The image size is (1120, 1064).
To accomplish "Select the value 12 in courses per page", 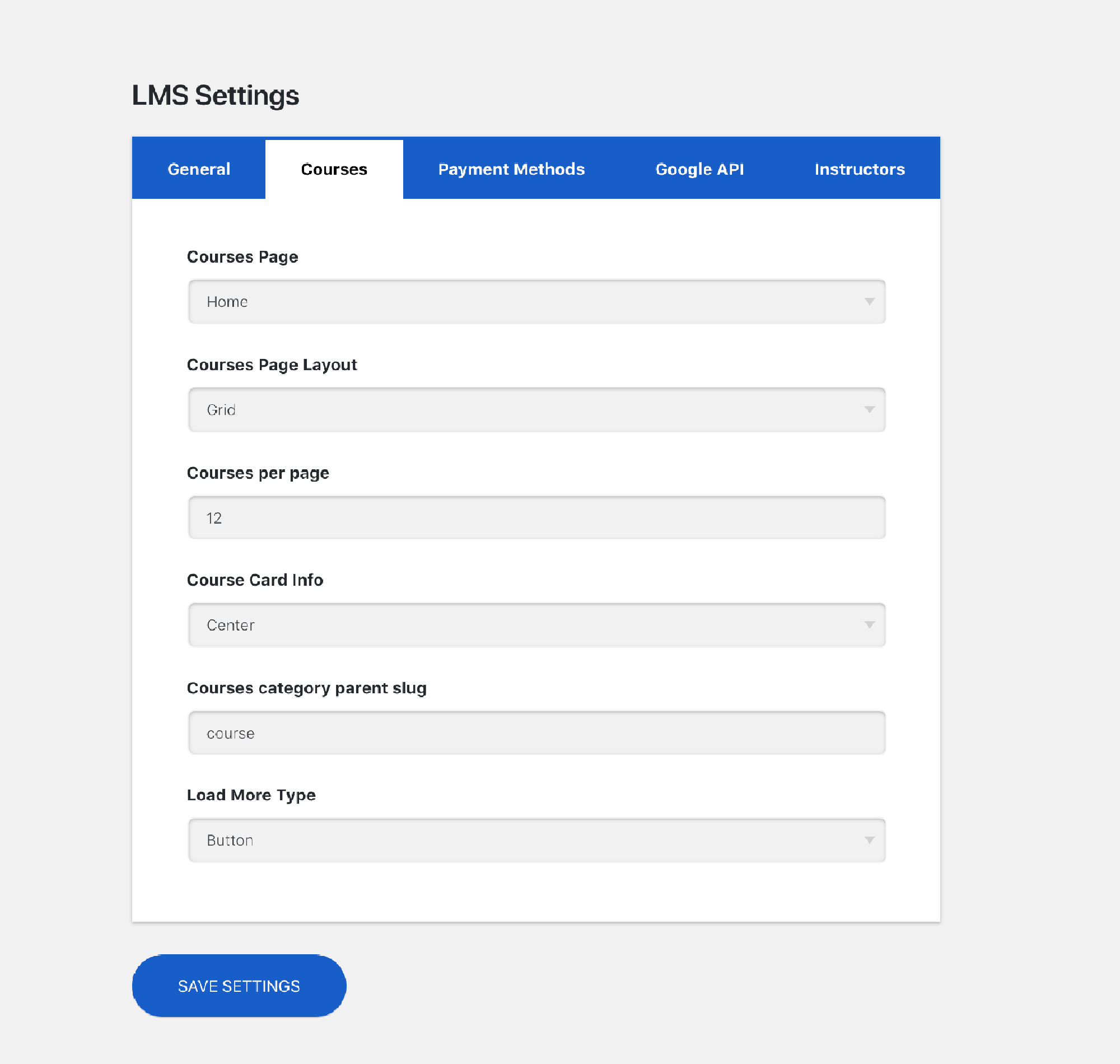I will click(214, 517).
